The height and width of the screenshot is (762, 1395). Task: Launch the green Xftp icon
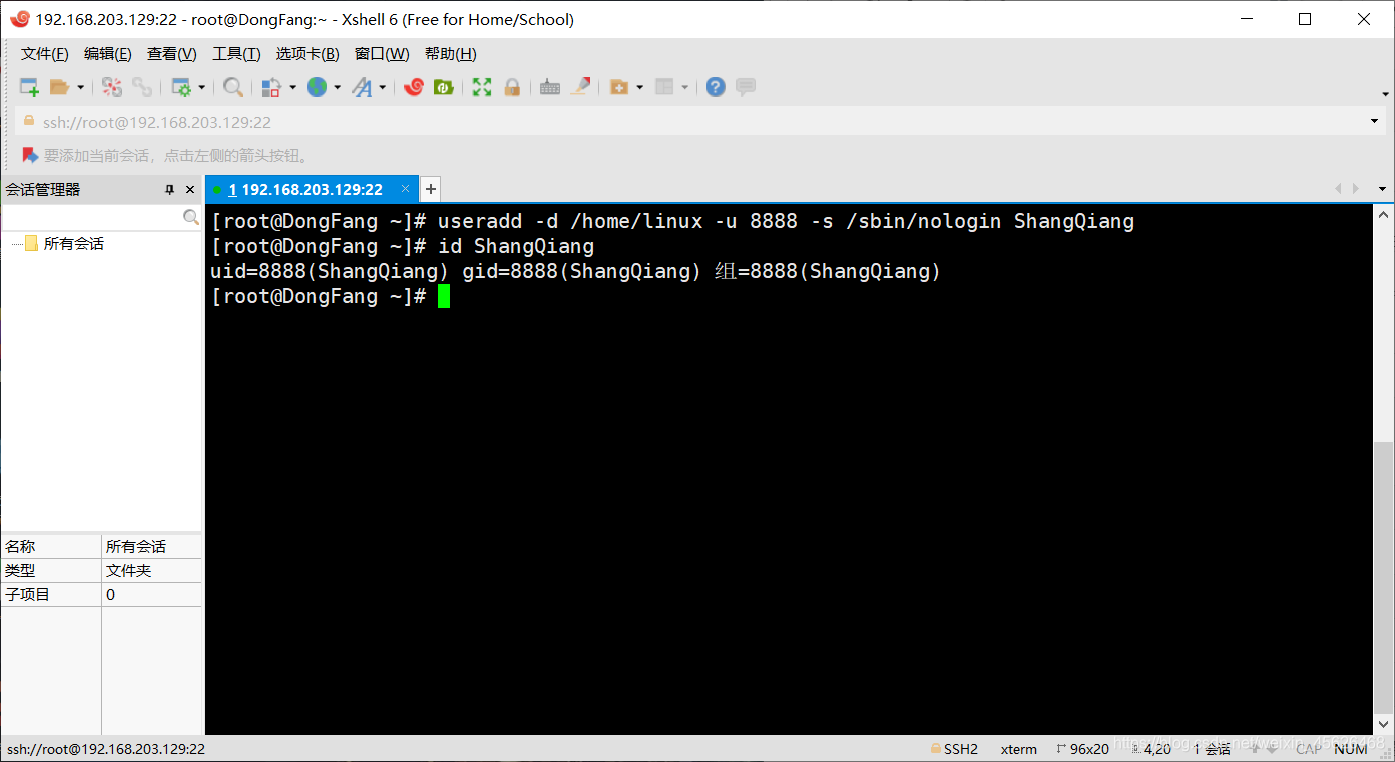tap(443, 87)
